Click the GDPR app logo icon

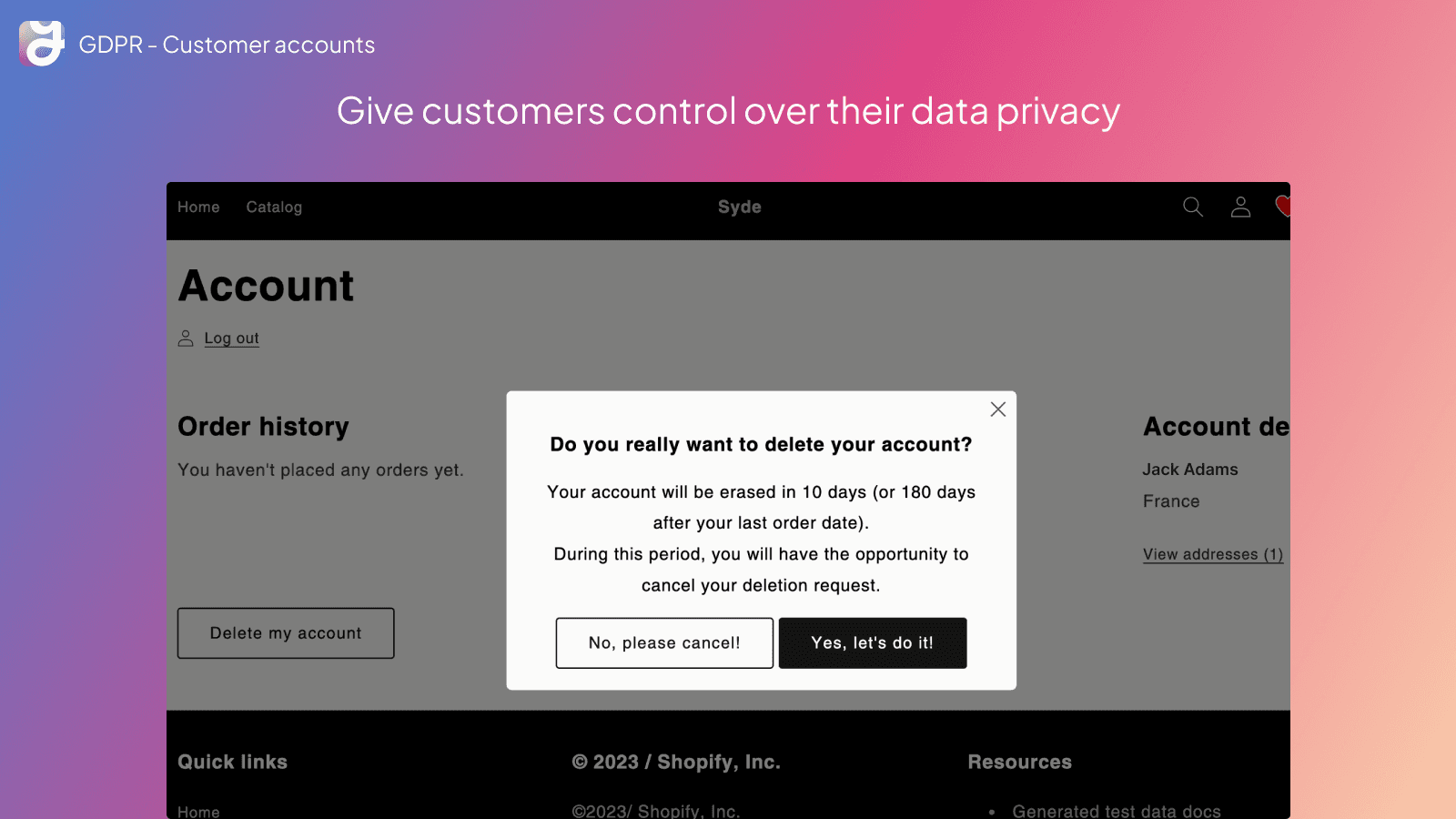(x=42, y=44)
